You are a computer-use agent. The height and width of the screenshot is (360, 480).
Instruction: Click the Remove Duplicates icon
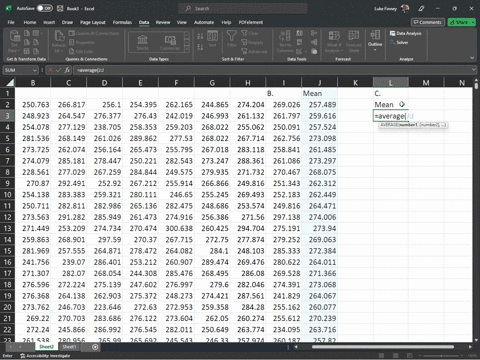[x=299, y=42]
